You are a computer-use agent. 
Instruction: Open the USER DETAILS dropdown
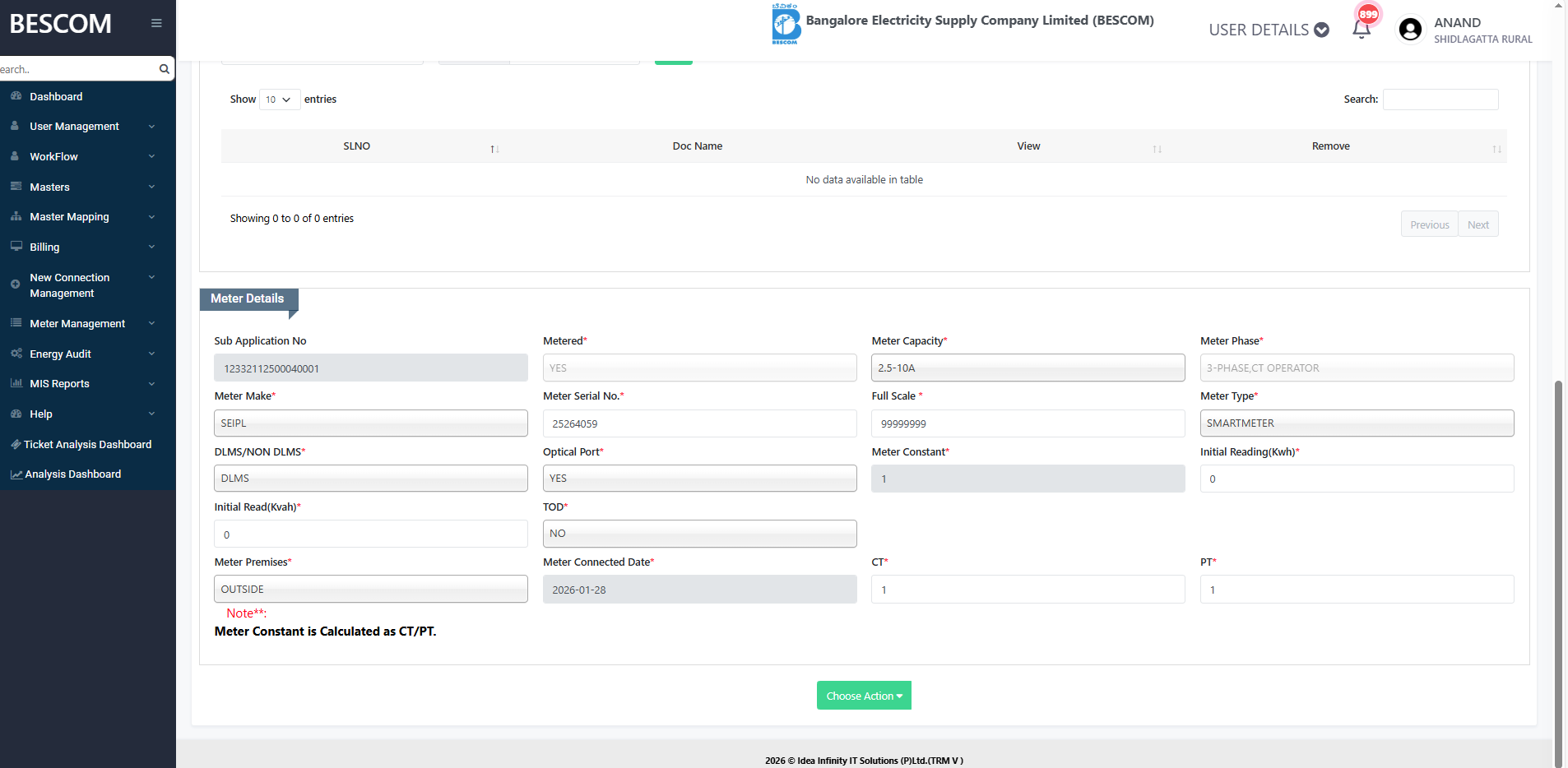click(1268, 30)
